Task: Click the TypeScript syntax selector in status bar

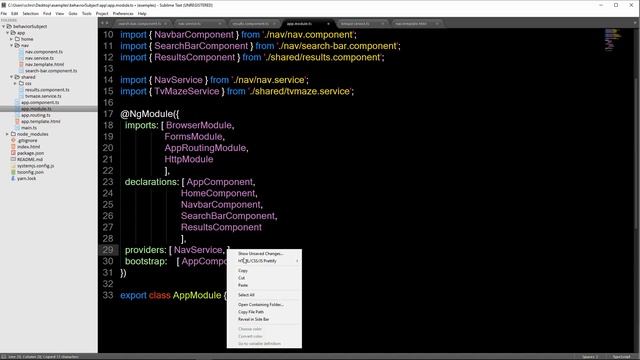Action: (x=621, y=357)
